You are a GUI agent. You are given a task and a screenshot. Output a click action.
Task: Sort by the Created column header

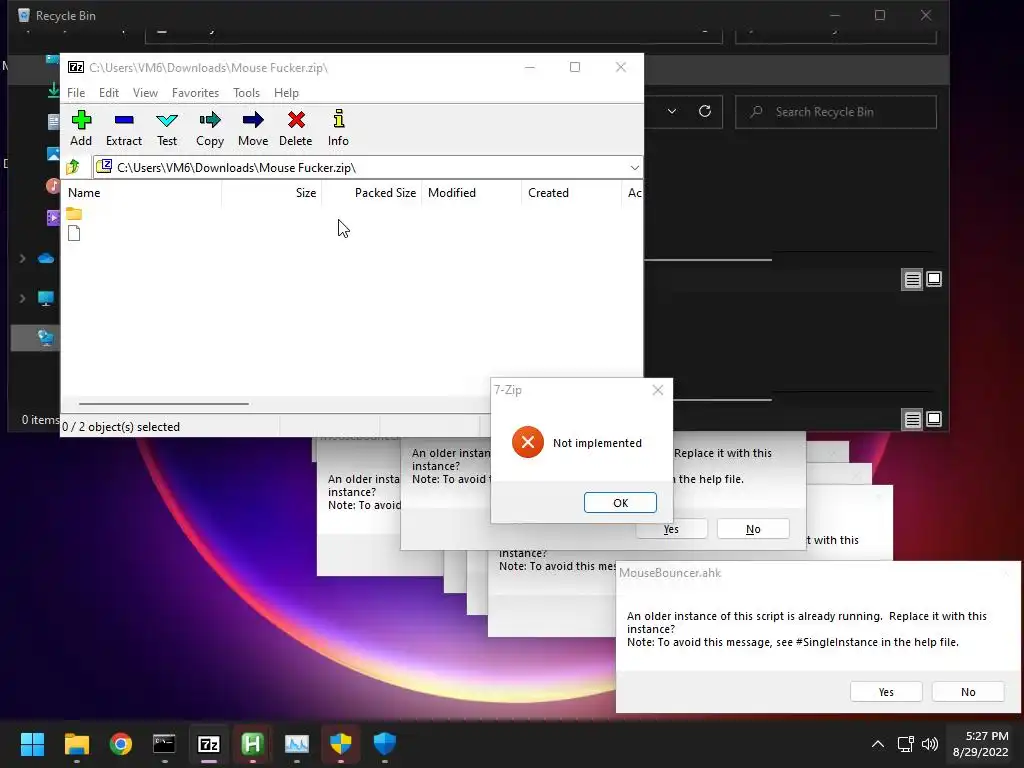coord(571,193)
